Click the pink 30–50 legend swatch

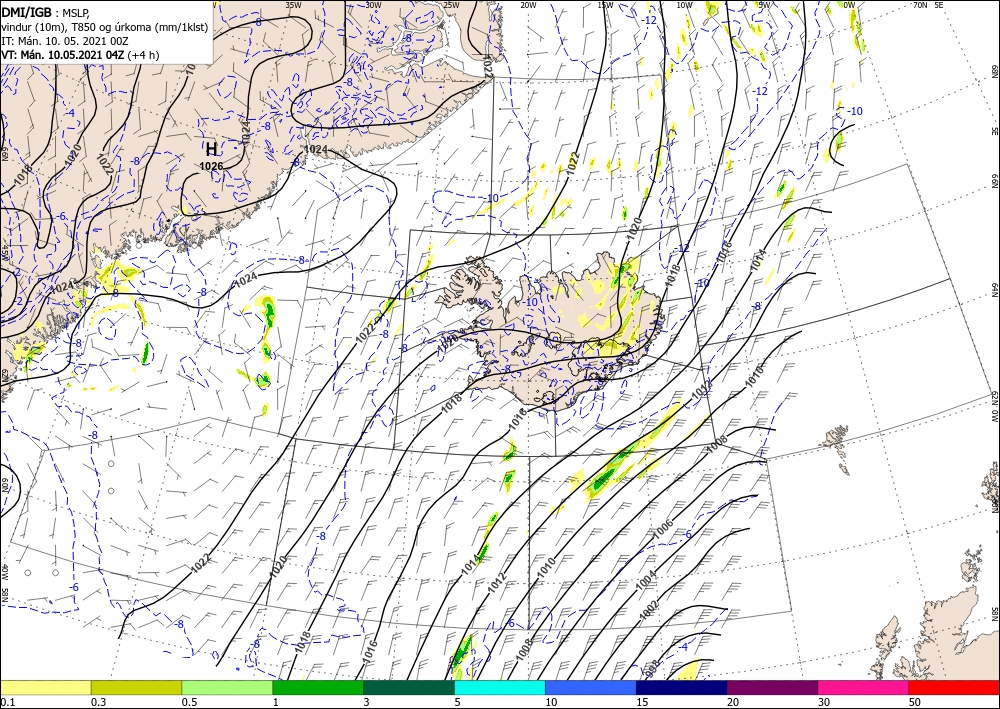tap(864, 687)
